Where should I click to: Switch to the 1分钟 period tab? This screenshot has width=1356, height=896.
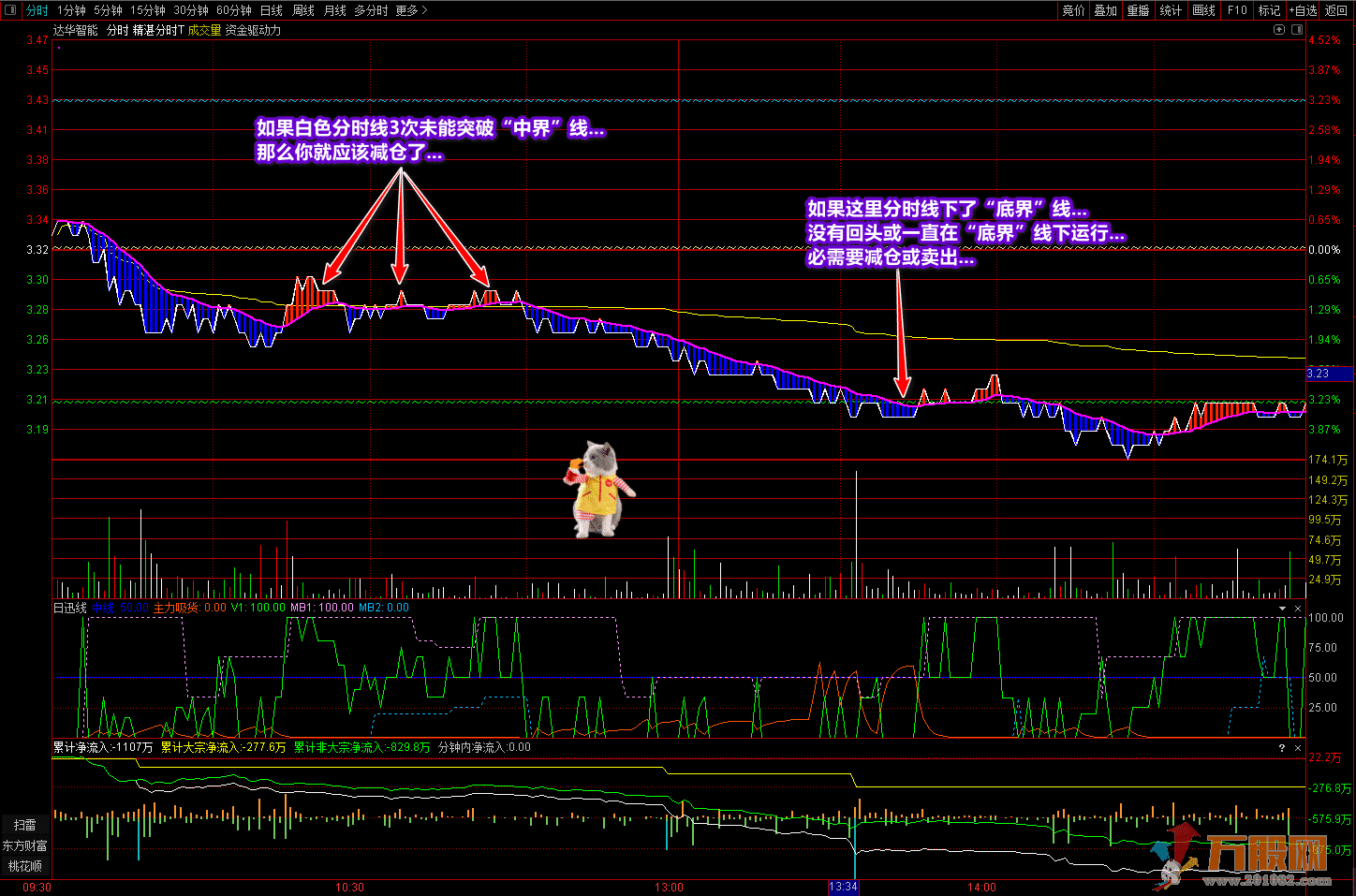(x=71, y=10)
